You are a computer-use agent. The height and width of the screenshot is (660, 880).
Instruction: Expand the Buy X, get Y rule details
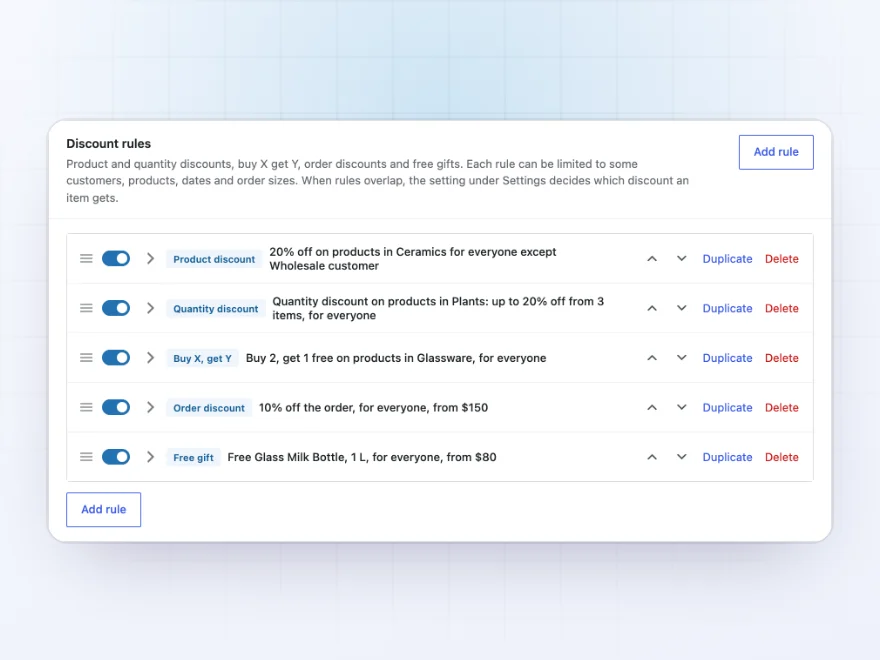click(x=150, y=358)
